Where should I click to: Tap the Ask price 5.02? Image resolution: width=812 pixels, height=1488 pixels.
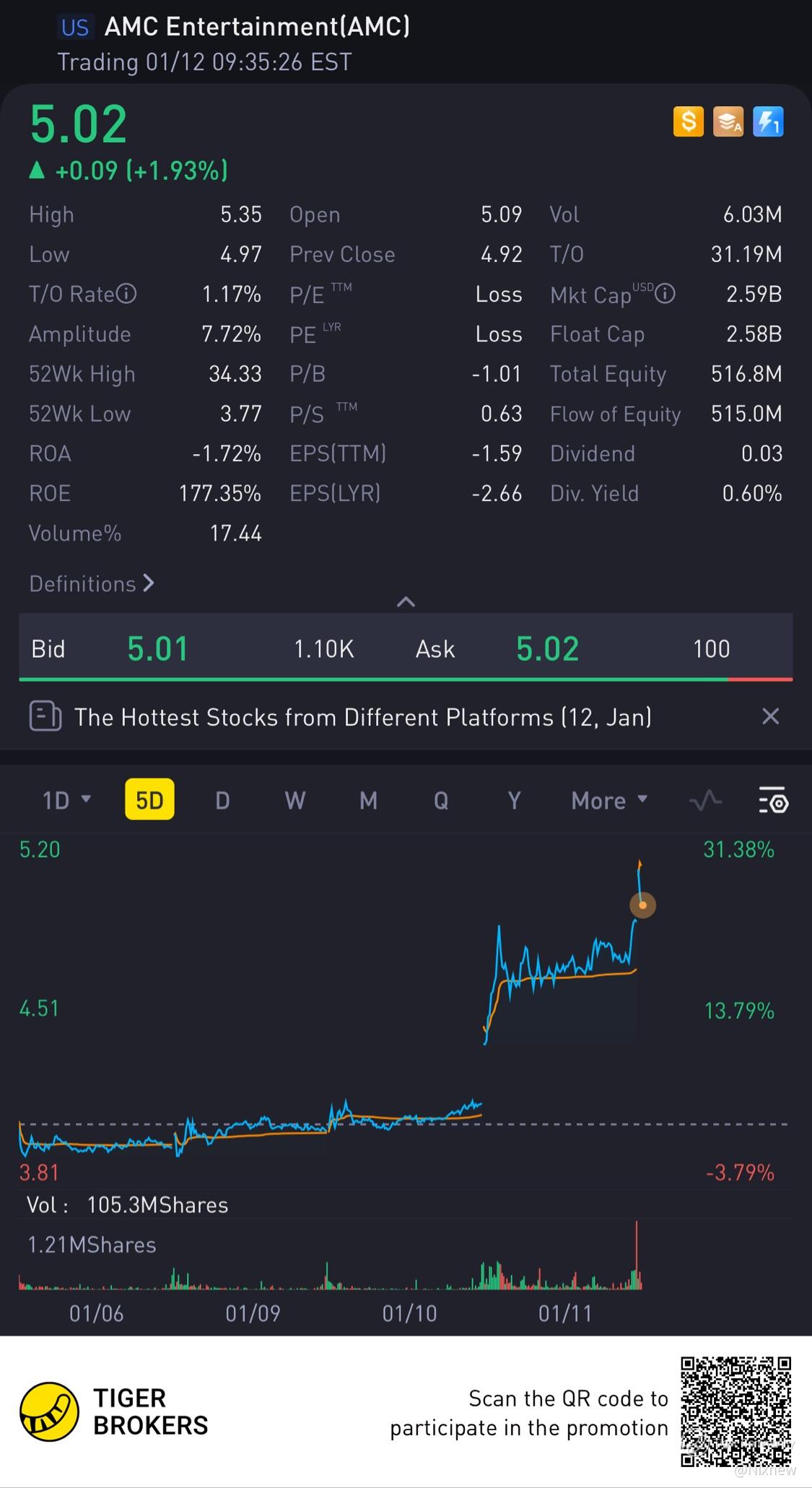[x=547, y=648]
